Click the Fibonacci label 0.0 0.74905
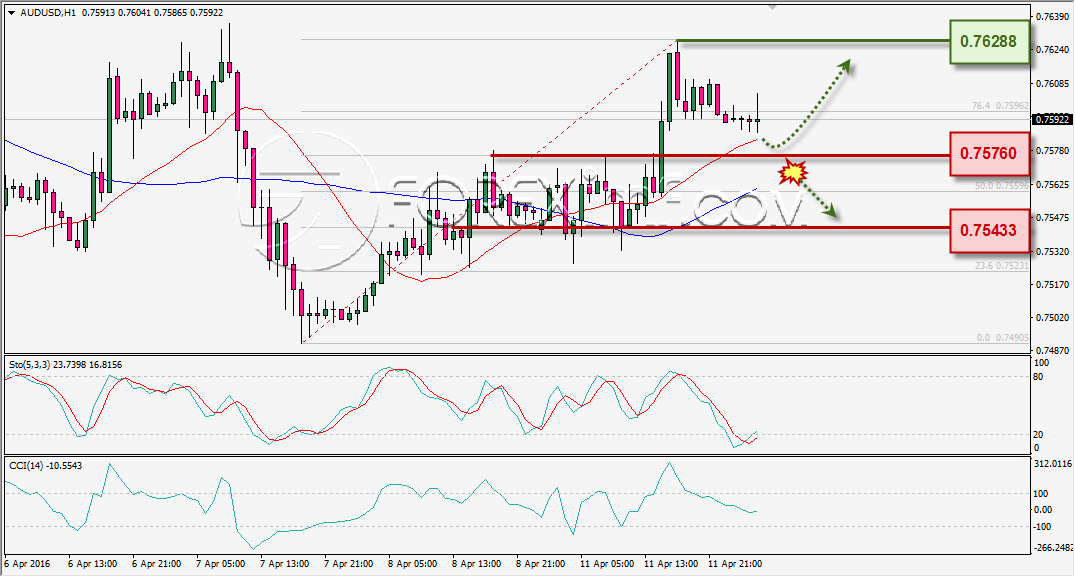 tap(1002, 338)
